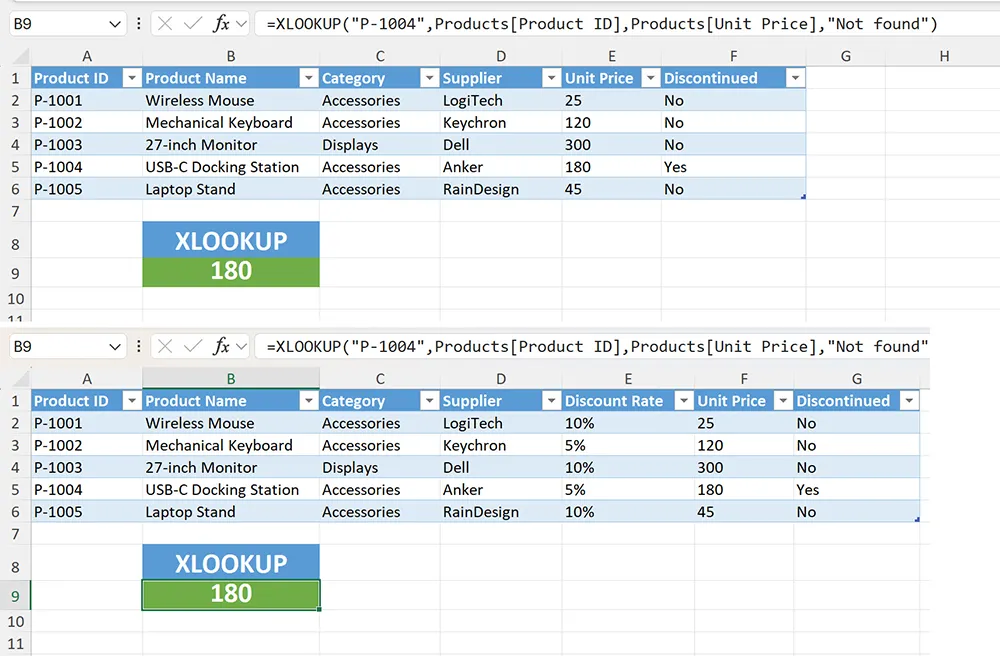
Task: Click Cancel X in the lower formula bar
Action: pos(166,347)
